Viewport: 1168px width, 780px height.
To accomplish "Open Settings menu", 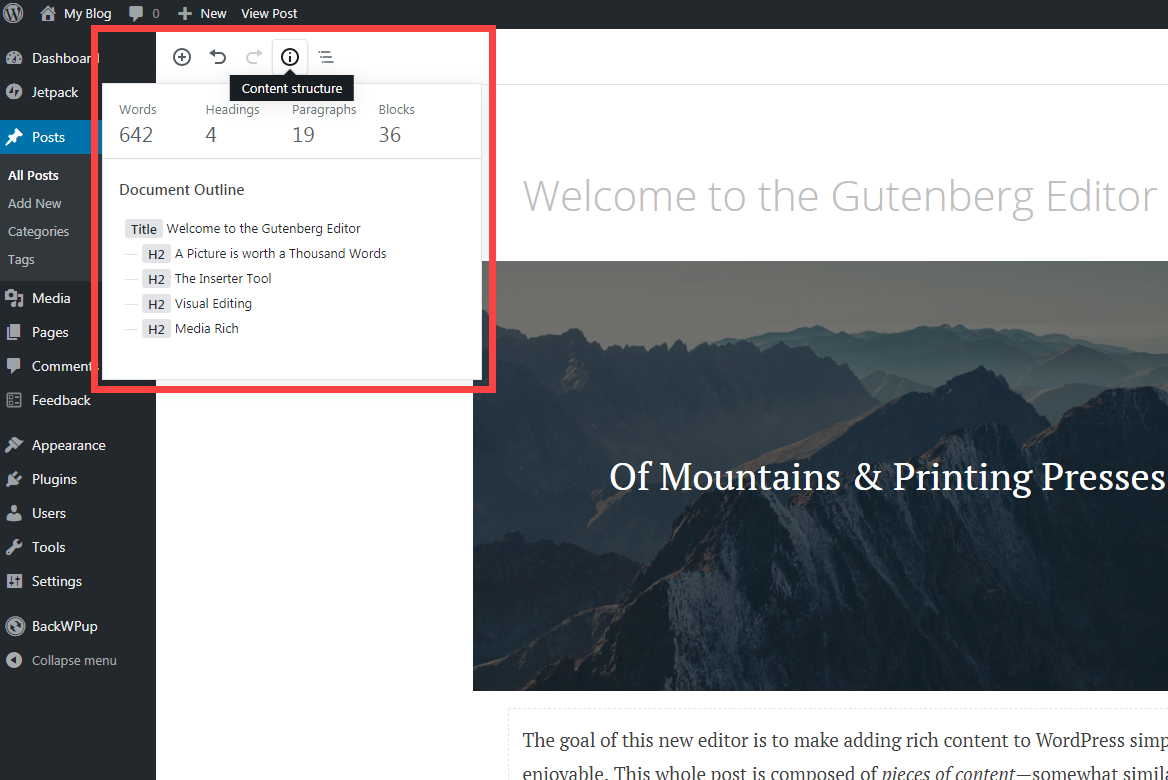I will click(x=57, y=581).
